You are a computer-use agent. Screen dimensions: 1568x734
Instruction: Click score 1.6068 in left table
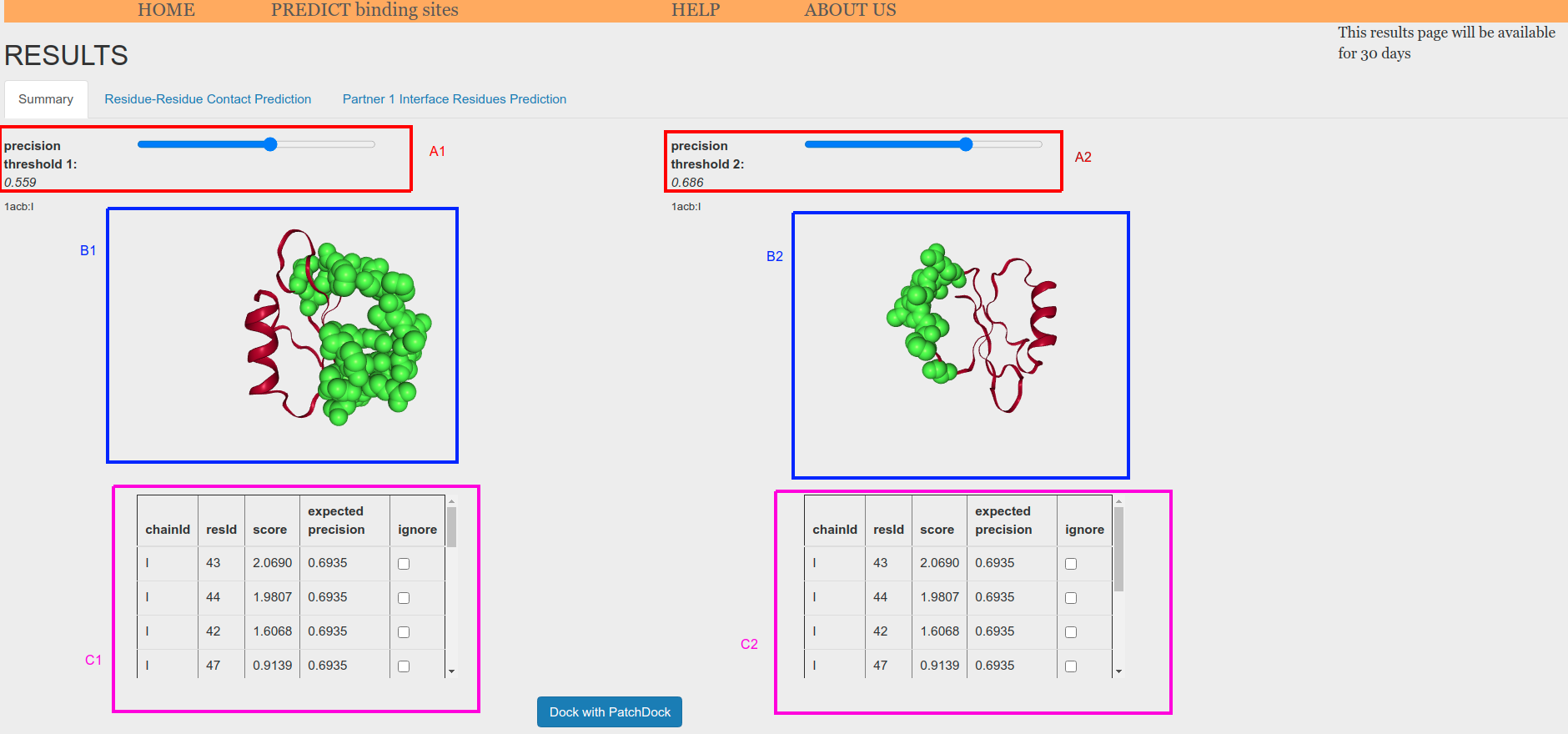click(x=272, y=631)
